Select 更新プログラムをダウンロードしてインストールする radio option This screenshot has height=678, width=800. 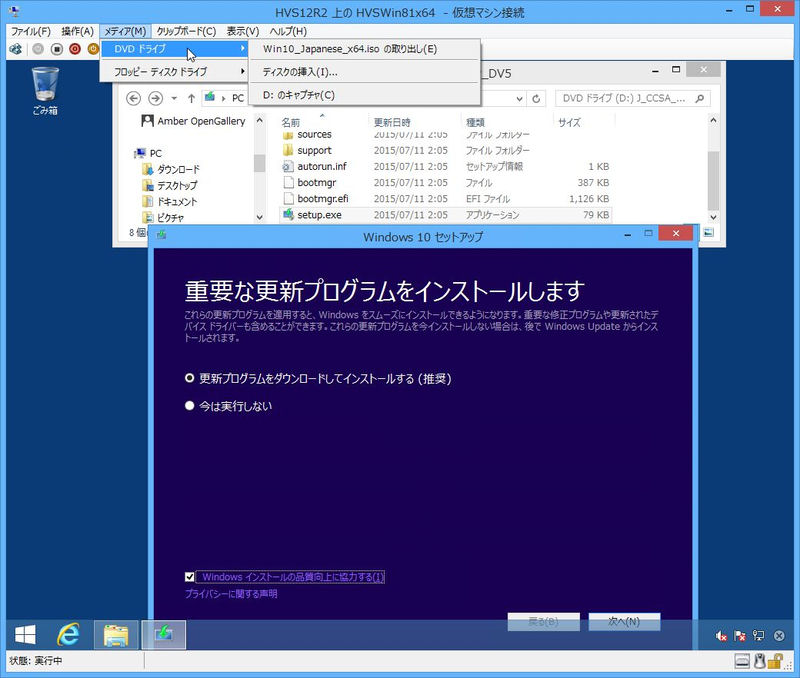(x=189, y=378)
